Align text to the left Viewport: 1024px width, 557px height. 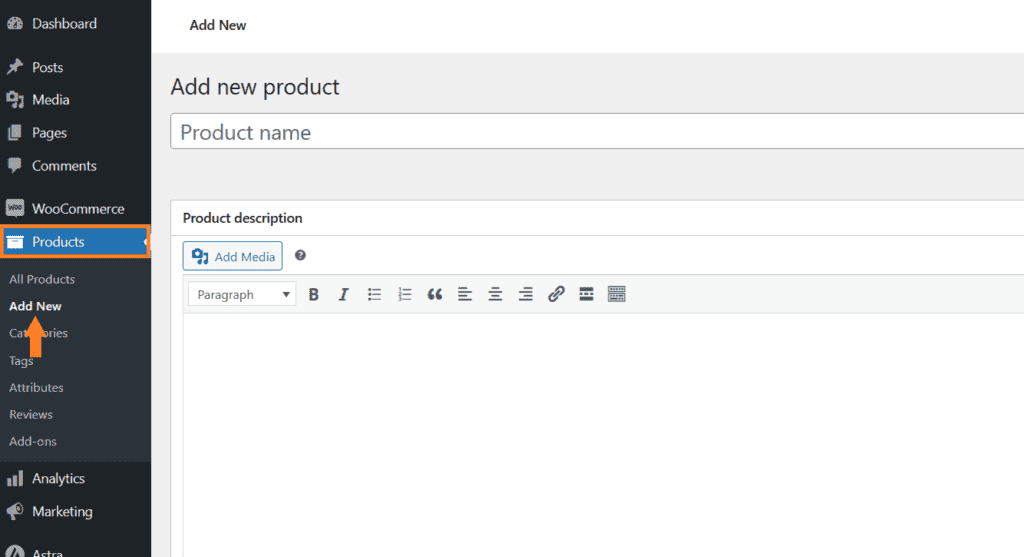pyautogui.click(x=465, y=294)
